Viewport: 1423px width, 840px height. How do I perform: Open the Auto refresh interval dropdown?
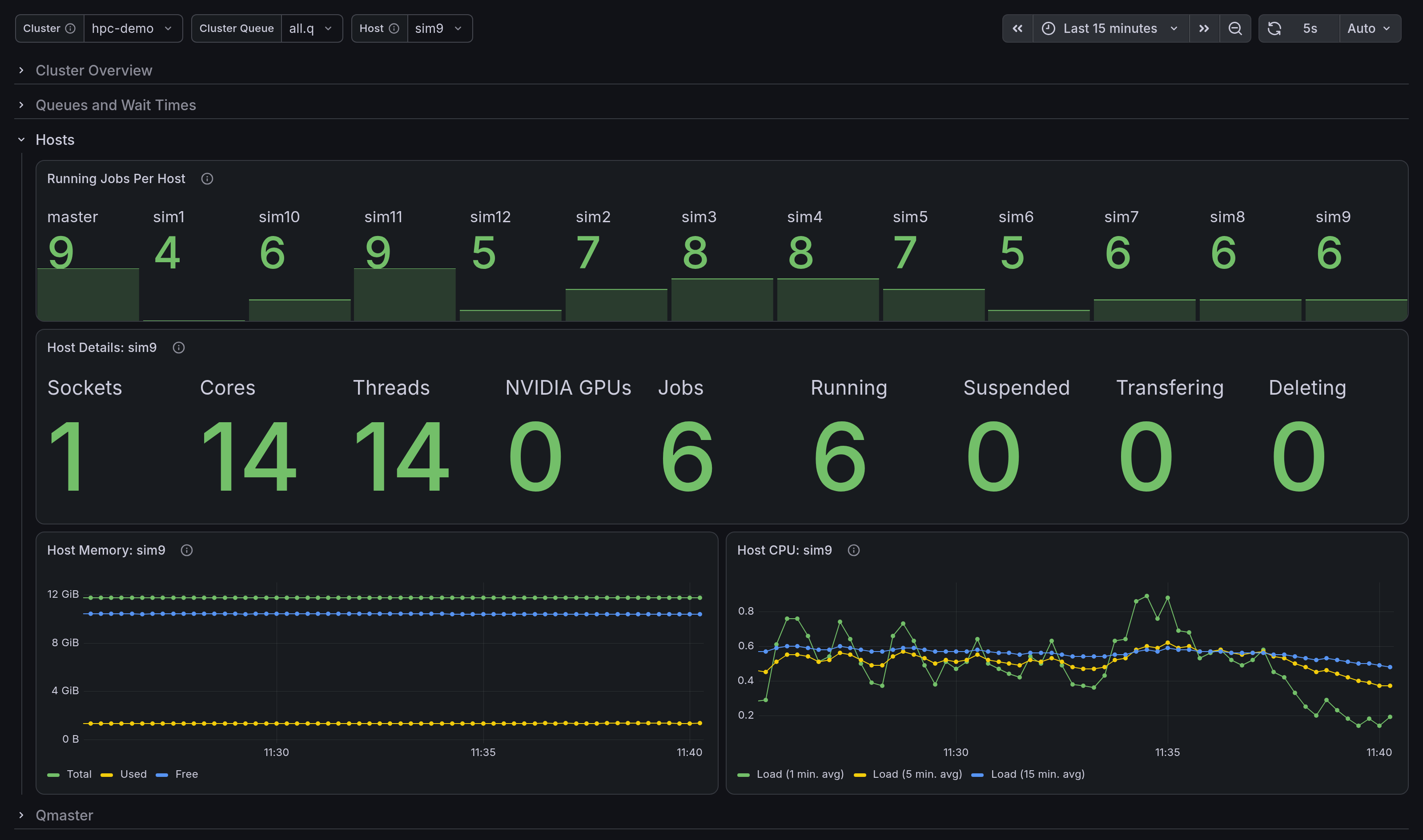coord(1370,28)
